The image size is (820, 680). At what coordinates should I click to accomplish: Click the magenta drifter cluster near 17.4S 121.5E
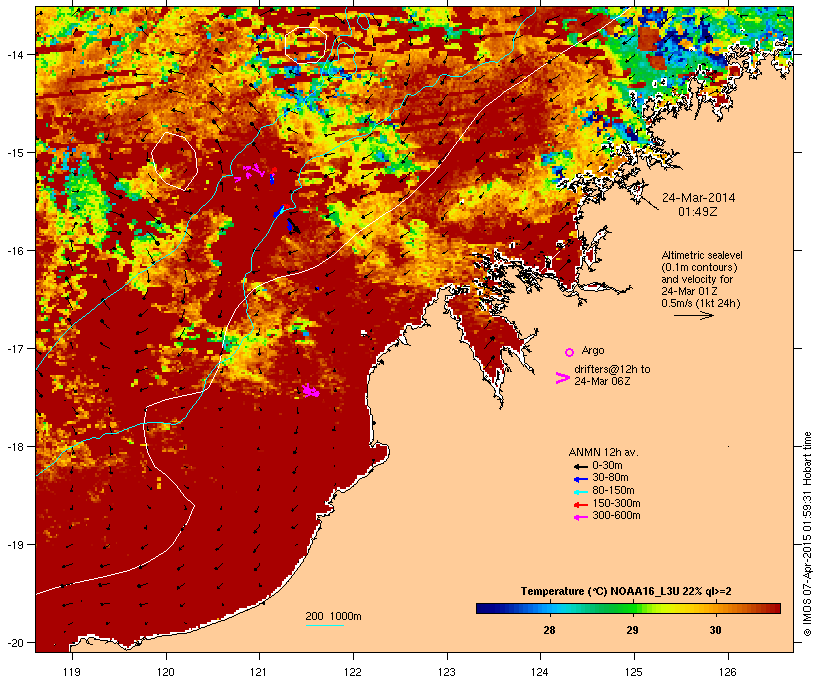click(x=311, y=390)
